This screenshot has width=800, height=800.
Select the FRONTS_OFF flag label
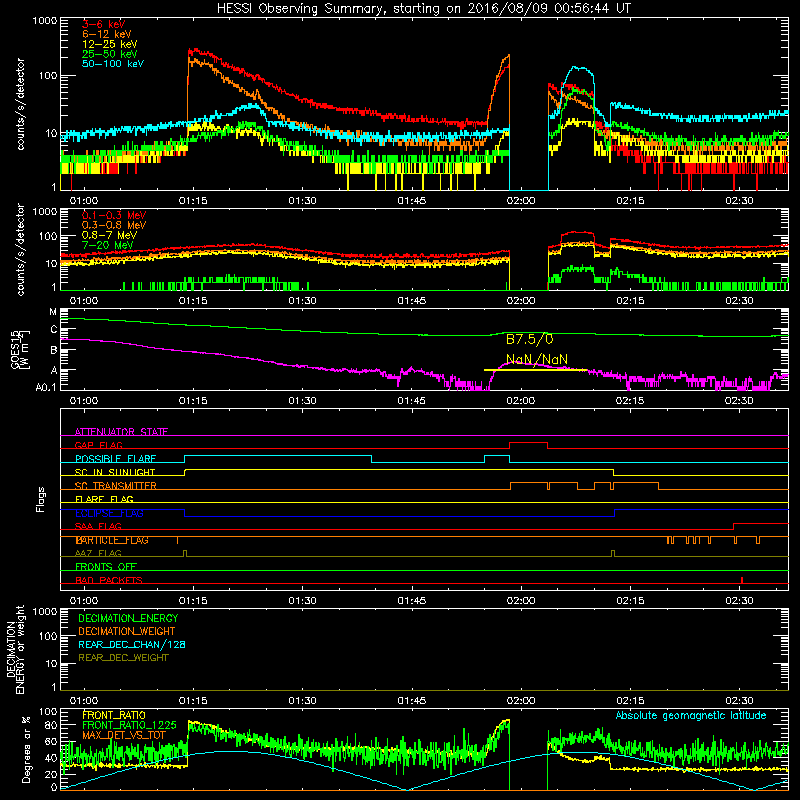click(x=106, y=567)
